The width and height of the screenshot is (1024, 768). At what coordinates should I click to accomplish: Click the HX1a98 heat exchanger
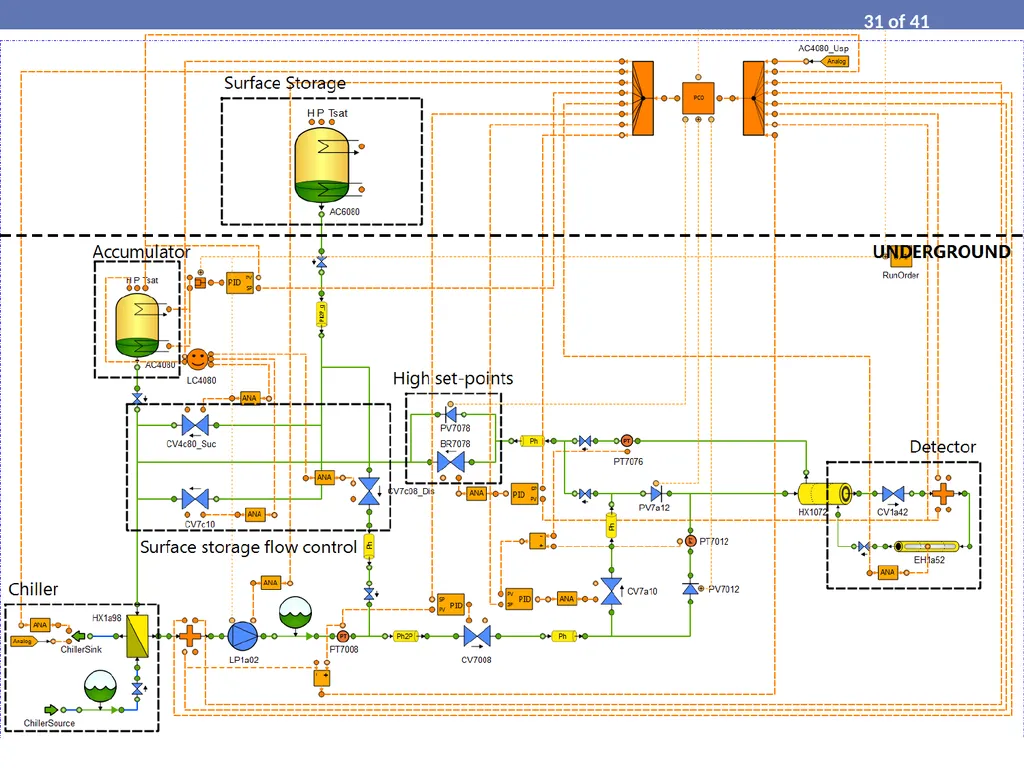pos(137,636)
